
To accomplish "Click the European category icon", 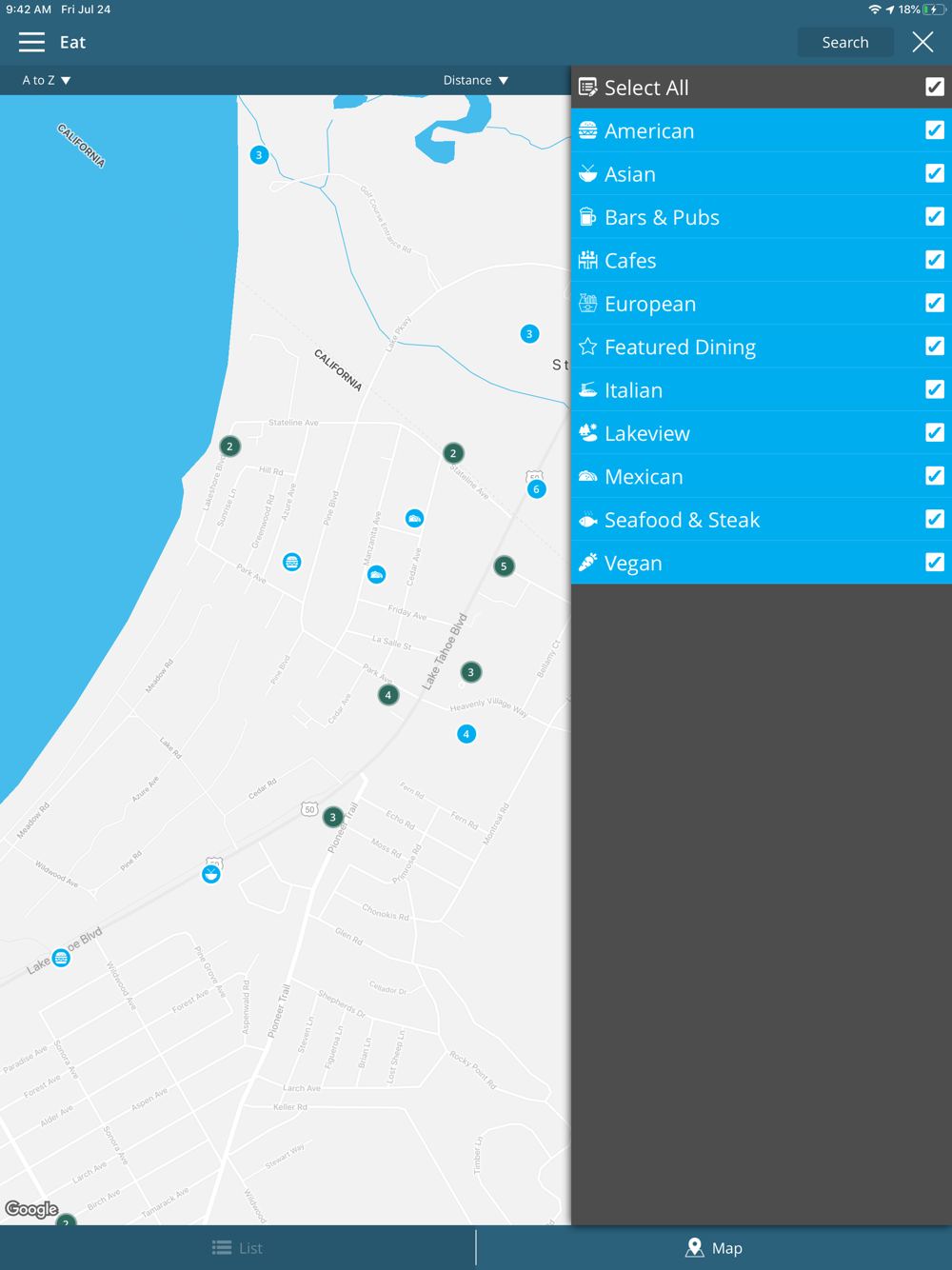I will point(588,303).
